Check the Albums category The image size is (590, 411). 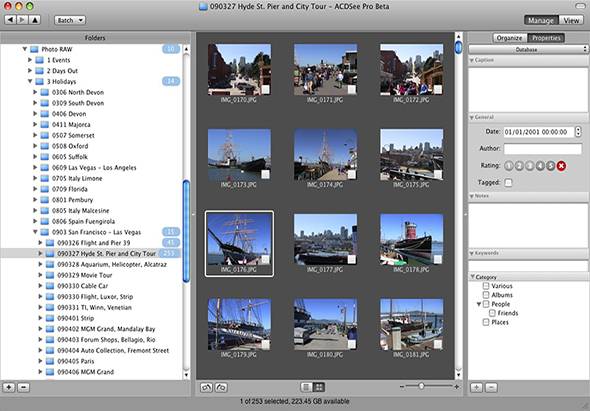[x=486, y=295]
